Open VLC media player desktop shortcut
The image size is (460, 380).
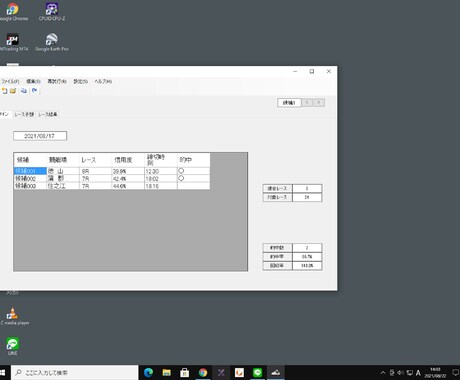tap(13, 316)
